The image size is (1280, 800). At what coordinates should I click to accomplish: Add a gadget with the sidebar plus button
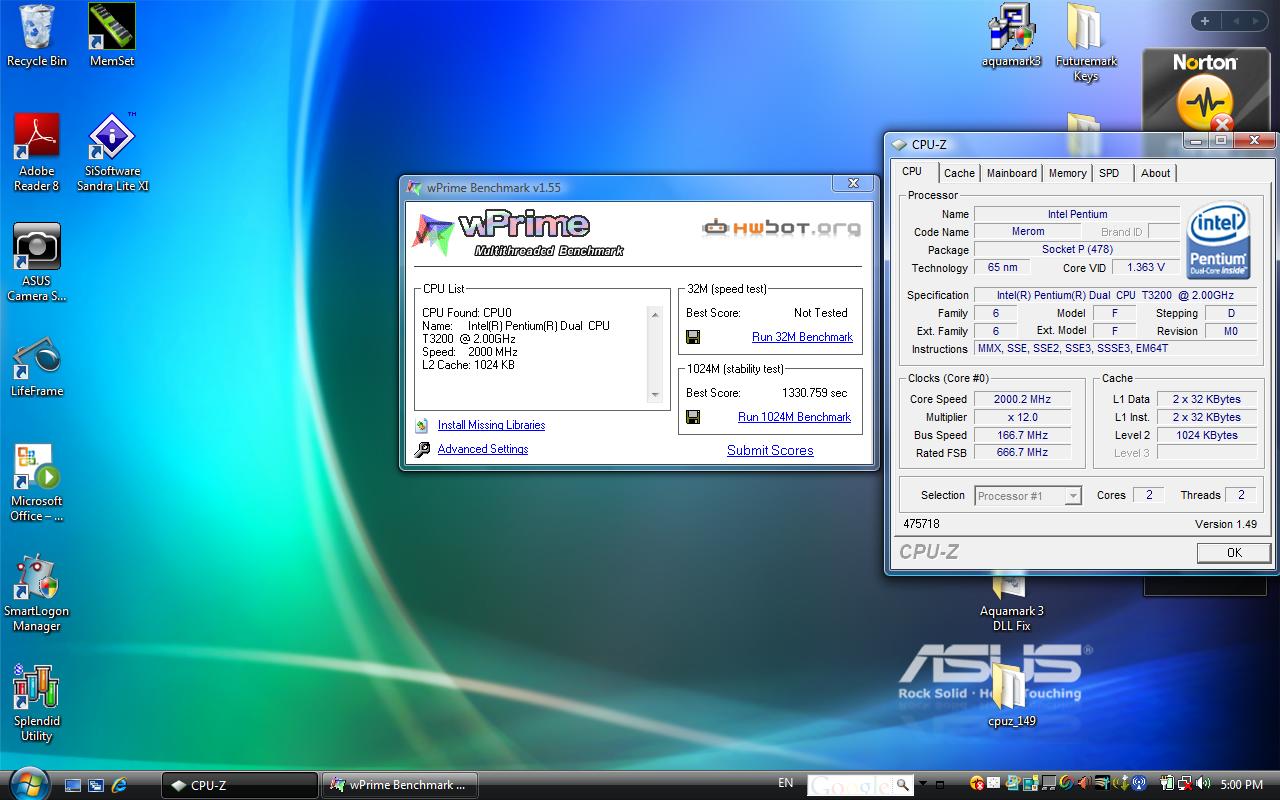(1205, 21)
